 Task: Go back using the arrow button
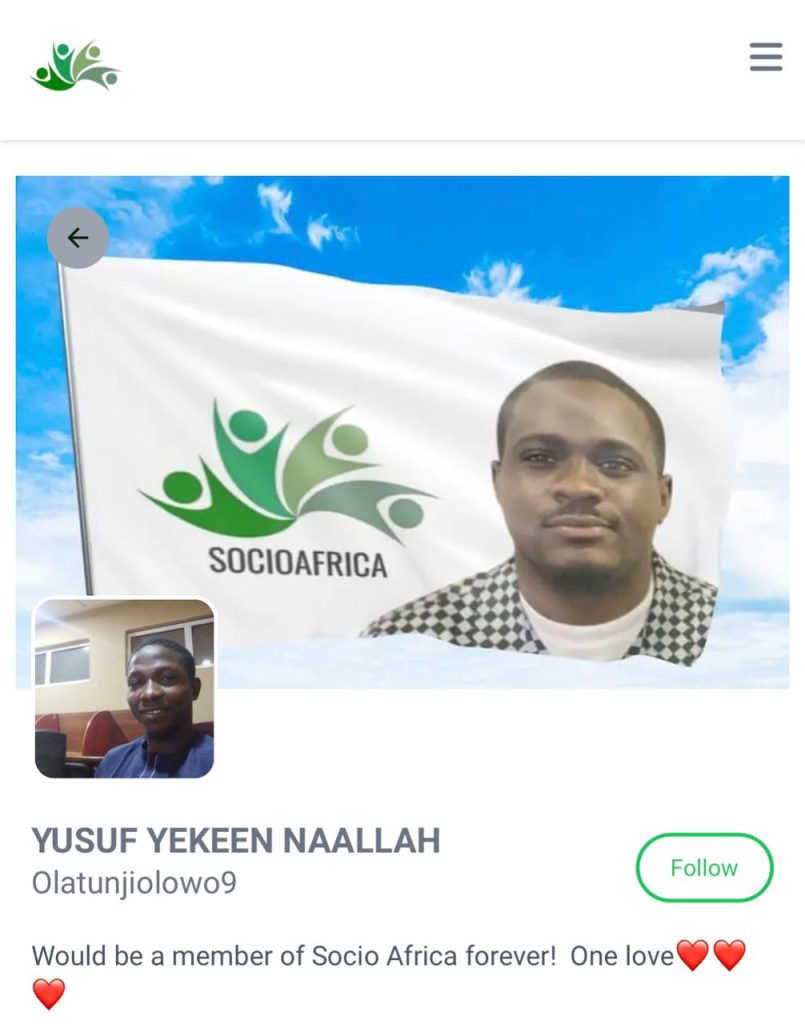(x=78, y=238)
